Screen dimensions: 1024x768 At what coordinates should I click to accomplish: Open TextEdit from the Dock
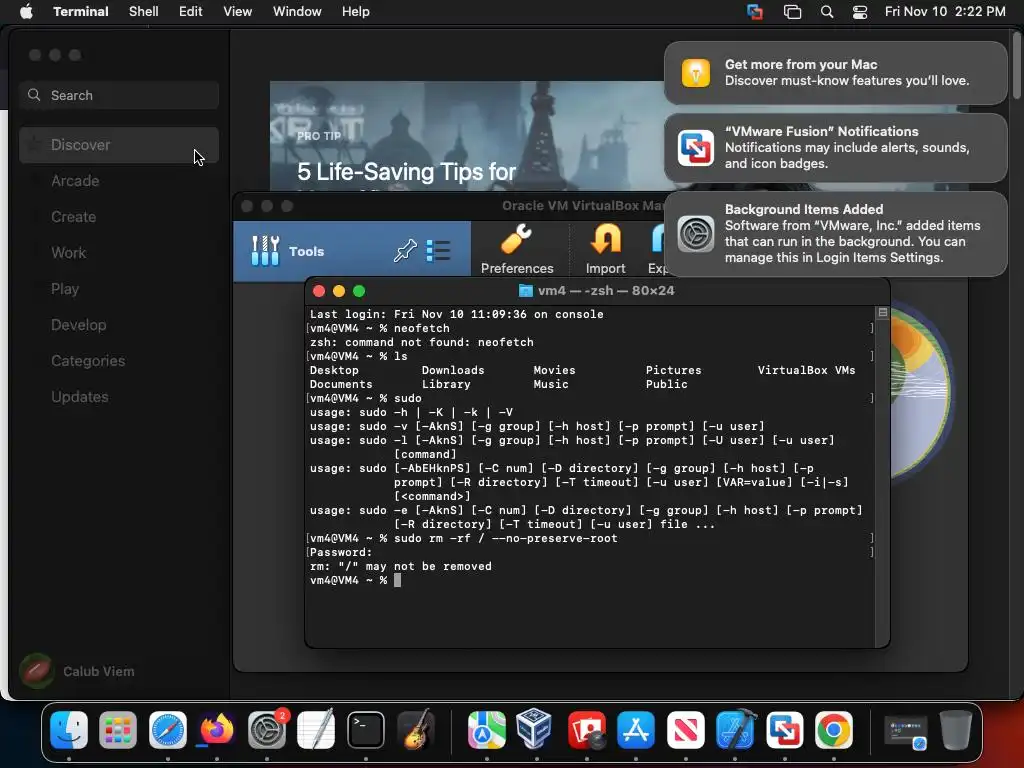[316, 729]
